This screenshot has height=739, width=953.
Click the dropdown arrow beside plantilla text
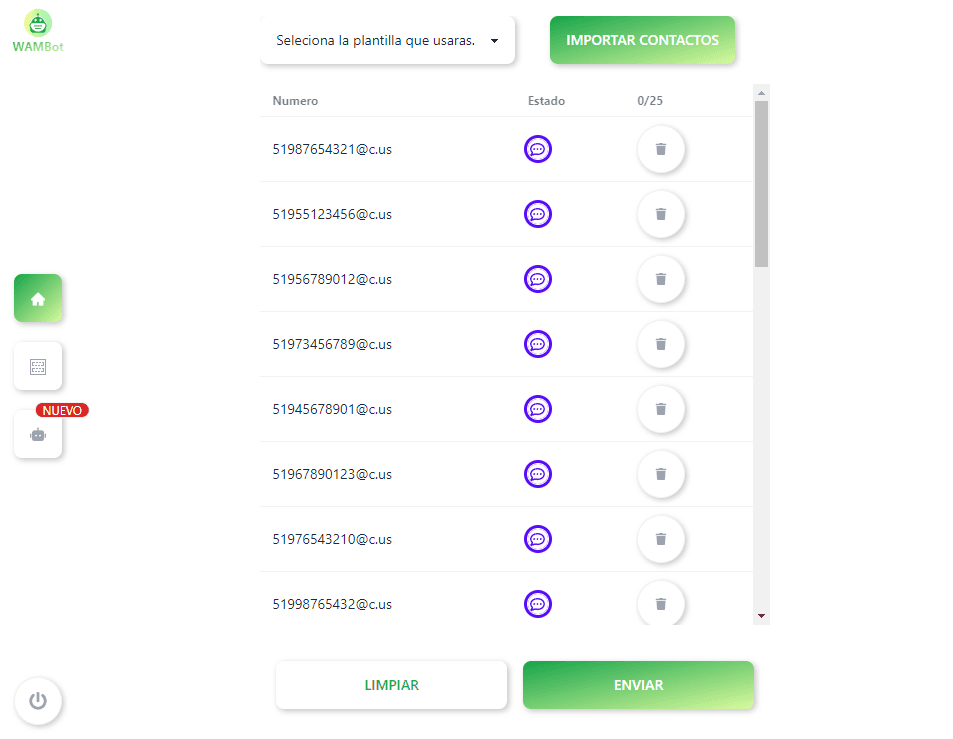click(x=494, y=41)
